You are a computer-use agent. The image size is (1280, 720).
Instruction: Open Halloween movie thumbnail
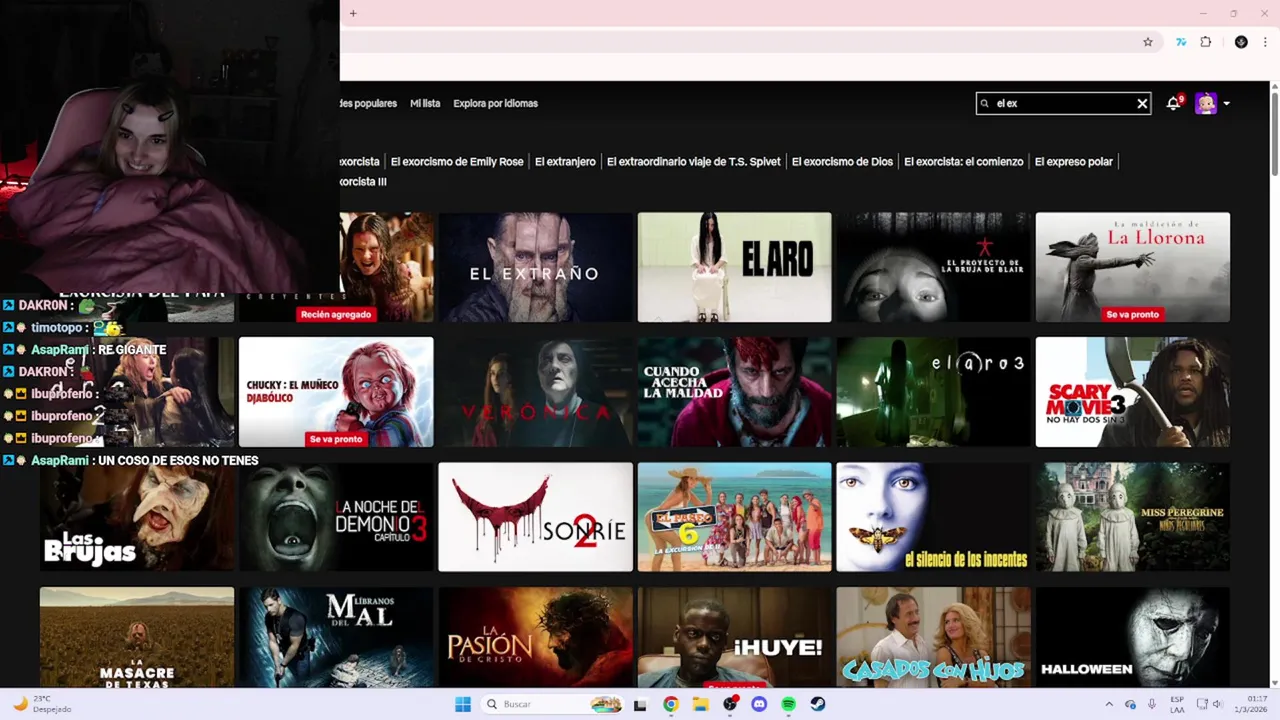pos(1133,637)
